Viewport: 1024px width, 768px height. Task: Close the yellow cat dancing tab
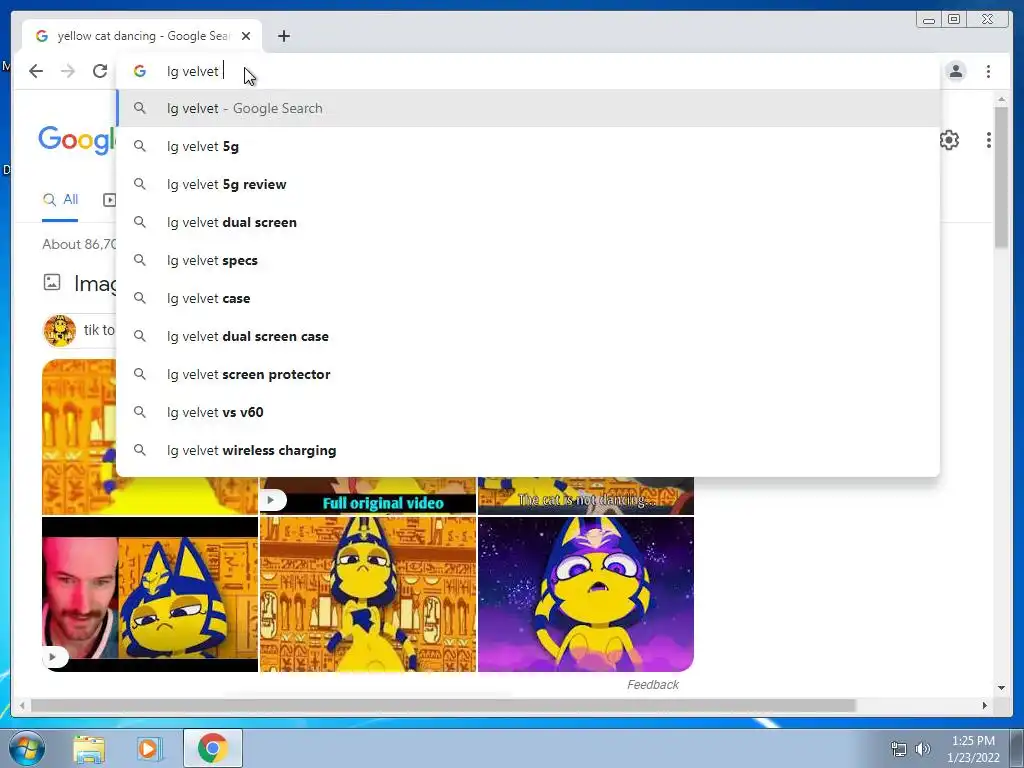tap(246, 36)
